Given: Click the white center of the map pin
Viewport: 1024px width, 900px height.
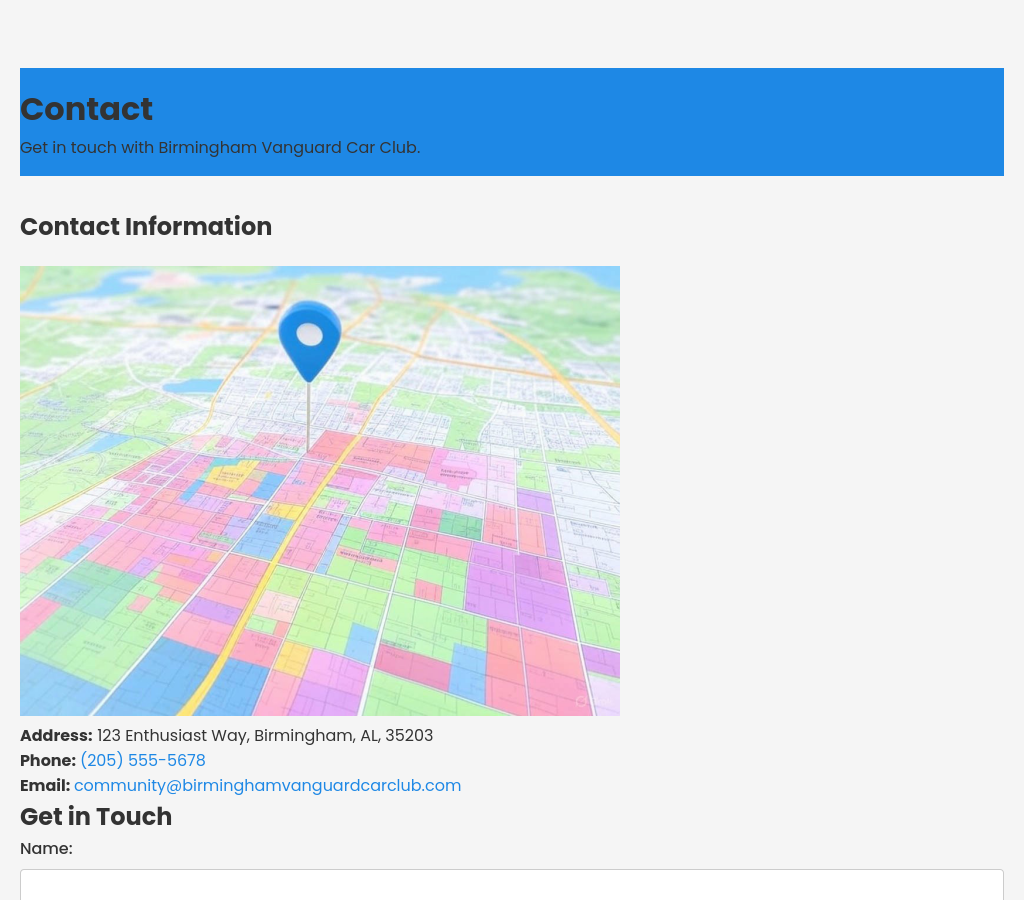Looking at the screenshot, I should (x=310, y=334).
